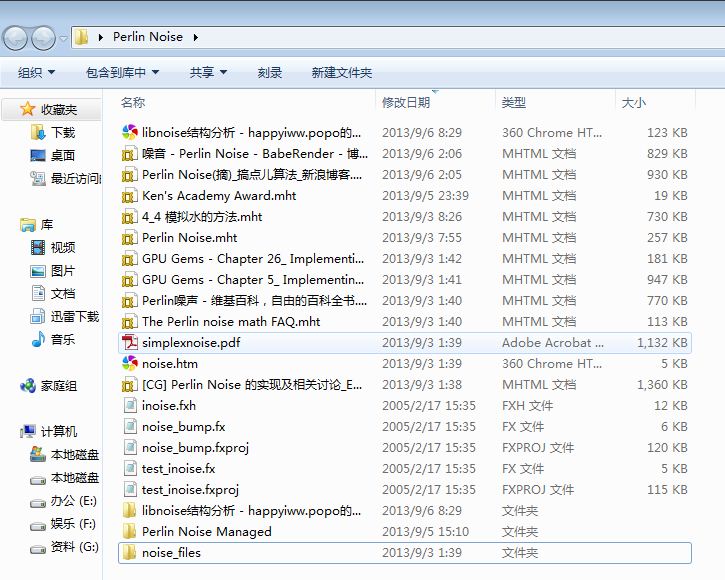Sort by the 修改日期 column header
The width and height of the screenshot is (725, 580).
[406, 102]
